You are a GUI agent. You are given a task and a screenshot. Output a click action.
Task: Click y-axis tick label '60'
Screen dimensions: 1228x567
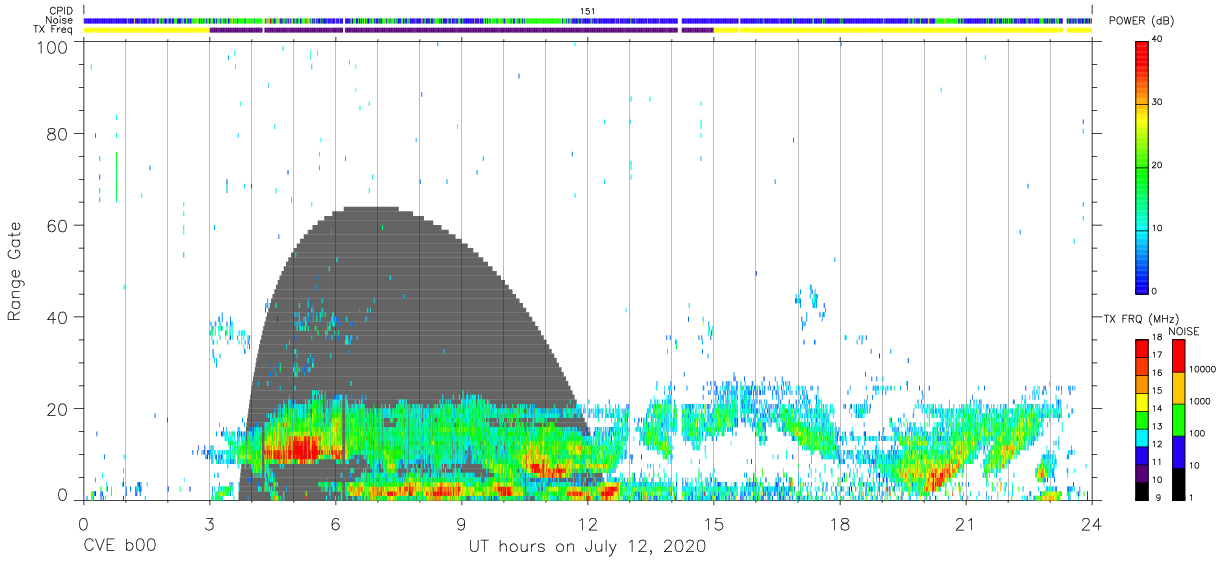[59, 225]
